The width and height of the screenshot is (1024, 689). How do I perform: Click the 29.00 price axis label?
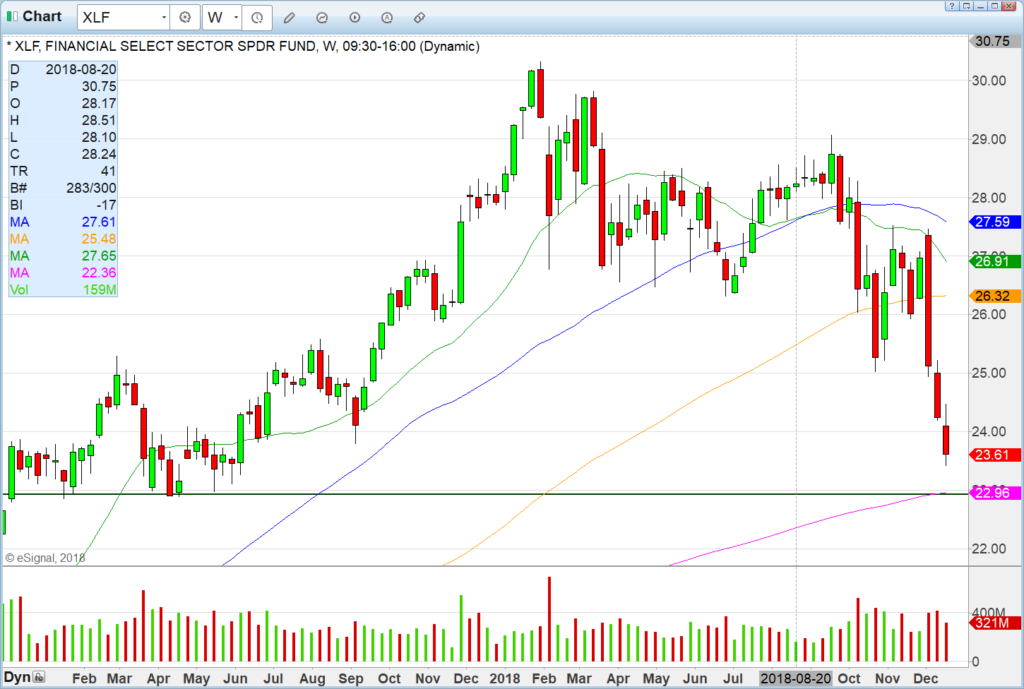[x=989, y=139]
